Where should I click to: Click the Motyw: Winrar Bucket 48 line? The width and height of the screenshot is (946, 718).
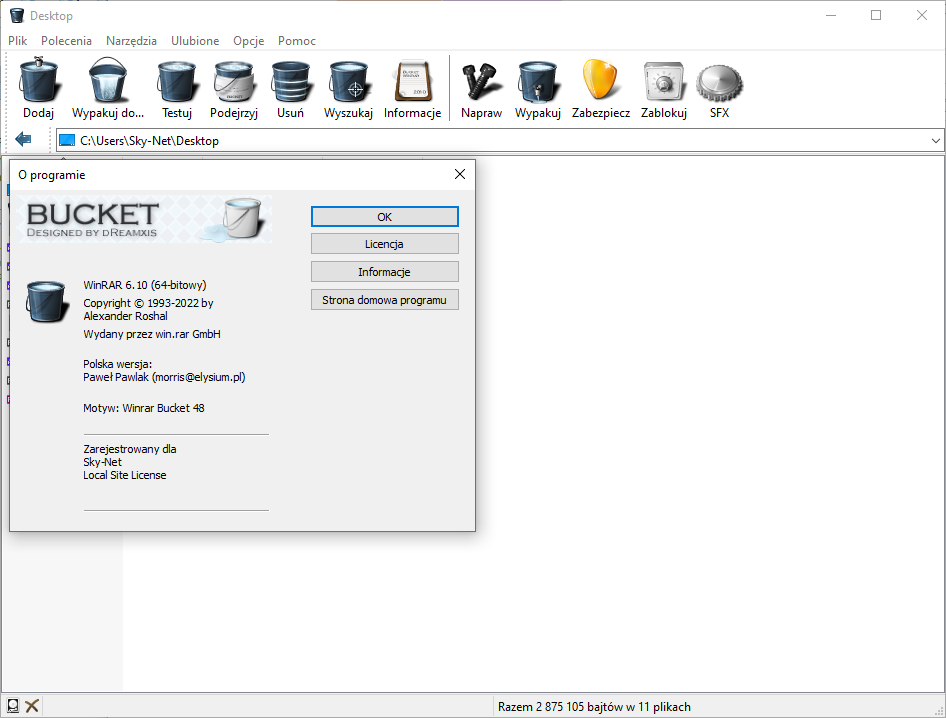(x=144, y=408)
